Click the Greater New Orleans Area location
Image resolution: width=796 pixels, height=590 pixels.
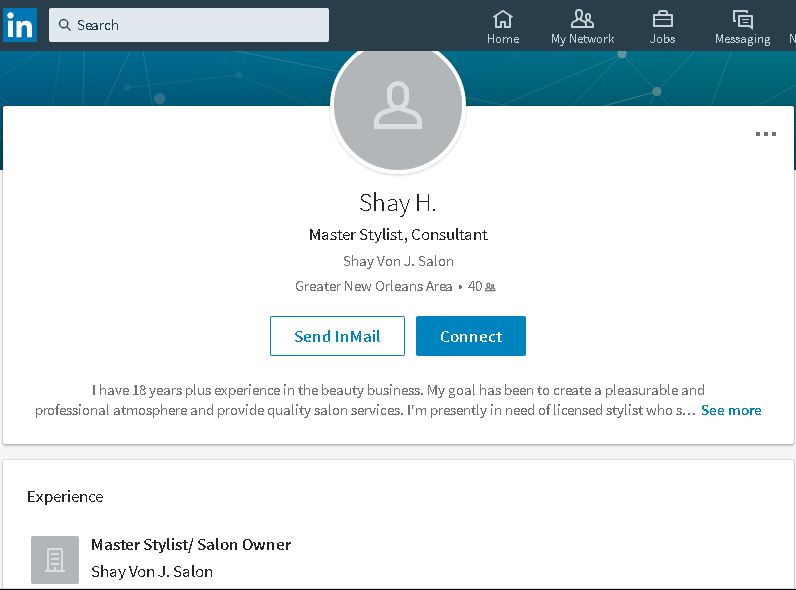coord(373,286)
